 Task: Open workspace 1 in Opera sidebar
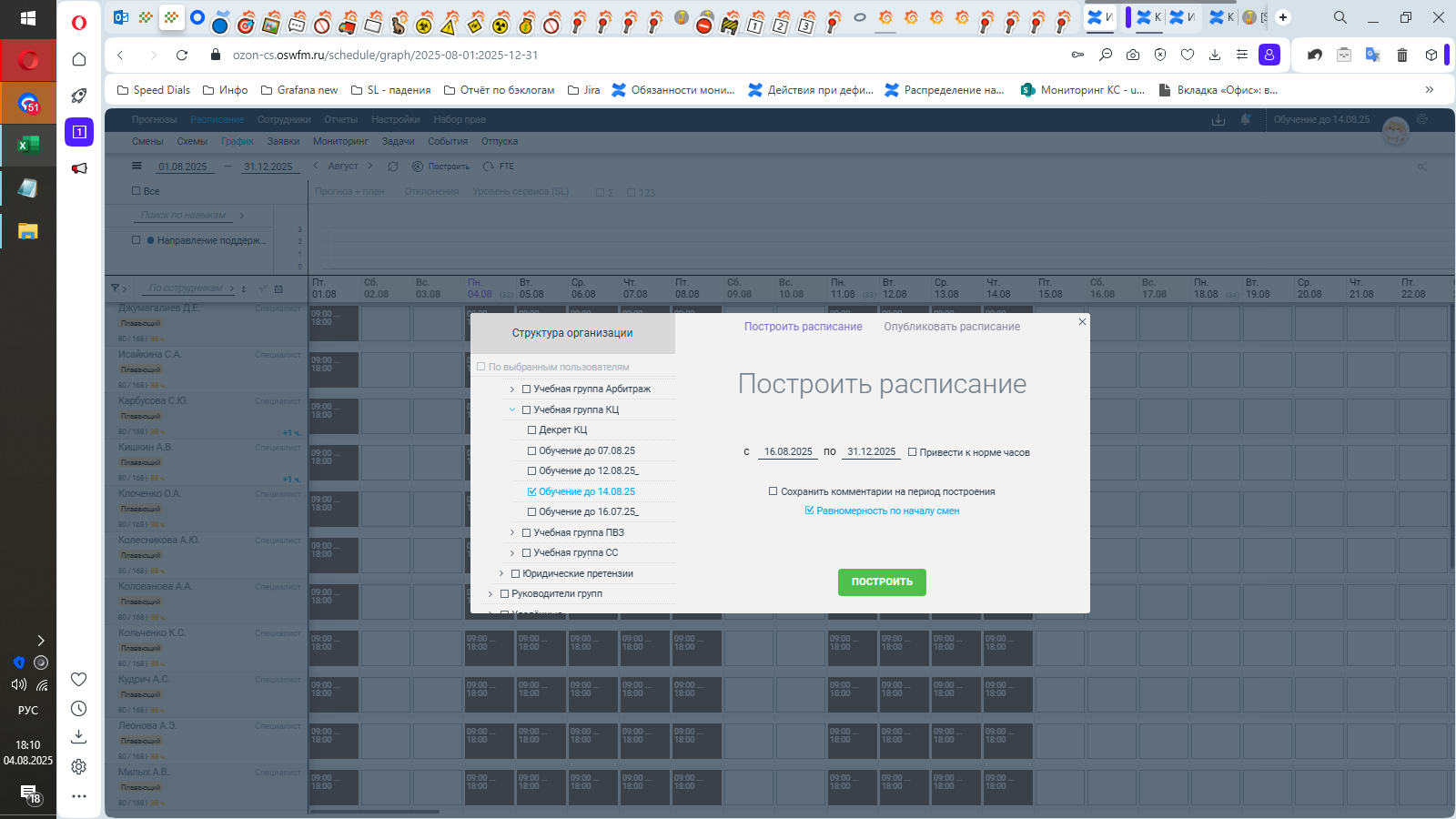[79, 132]
